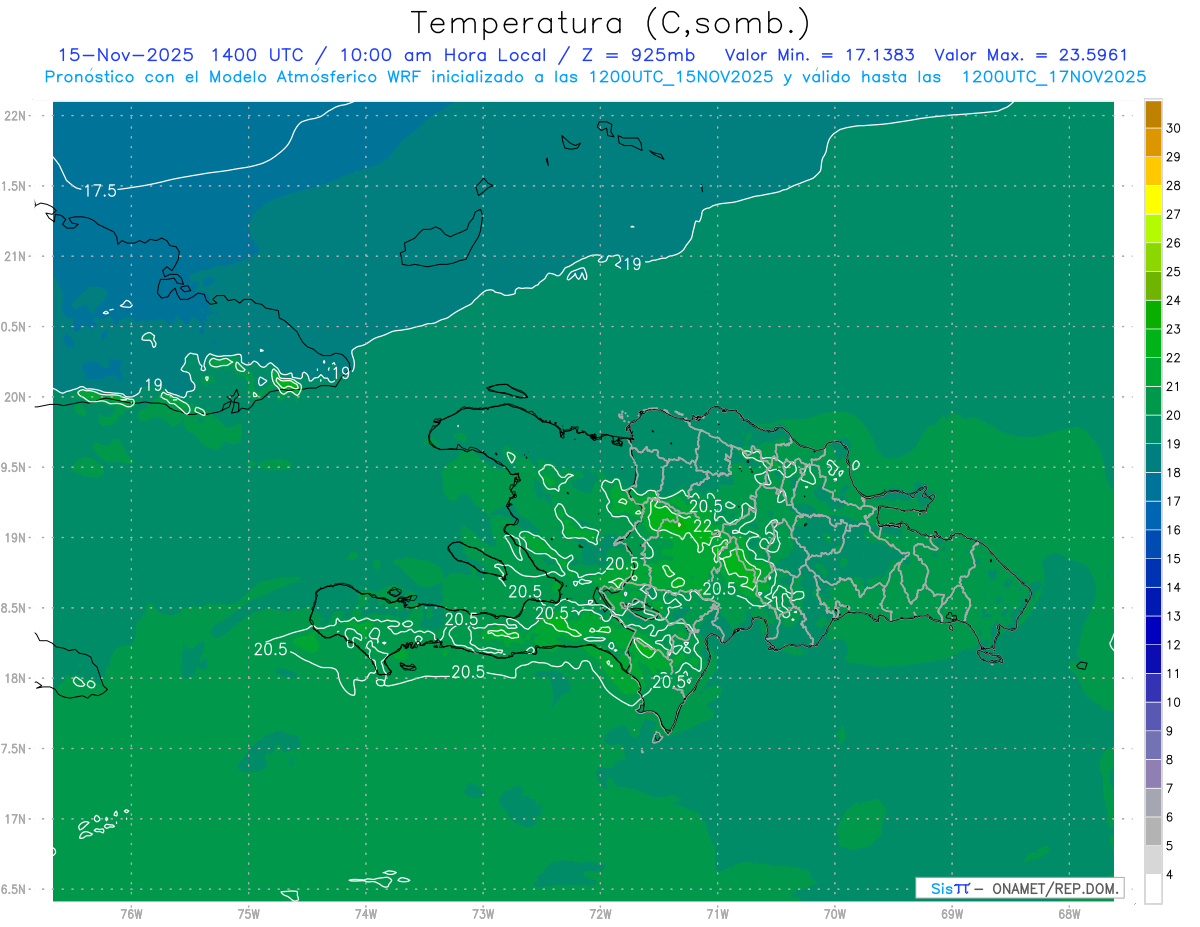Select the 72W longitude axis label
This screenshot has height=927, width=1200.
pos(600,913)
